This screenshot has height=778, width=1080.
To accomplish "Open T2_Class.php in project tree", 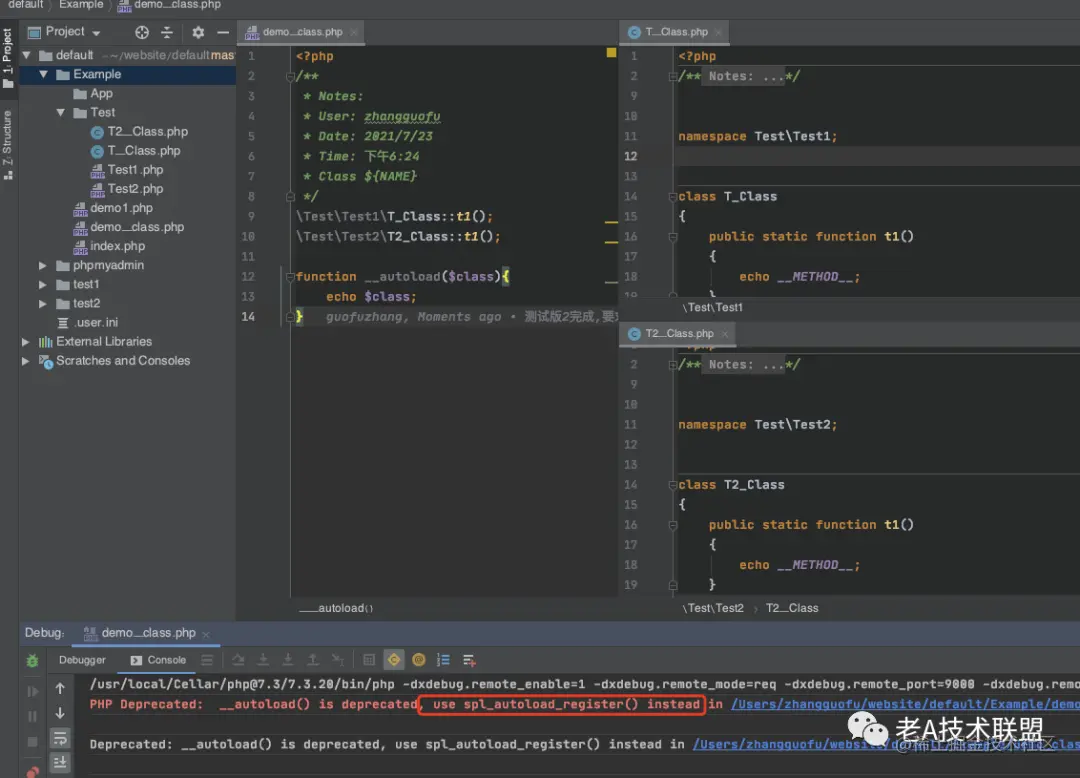I will click(x=139, y=132).
